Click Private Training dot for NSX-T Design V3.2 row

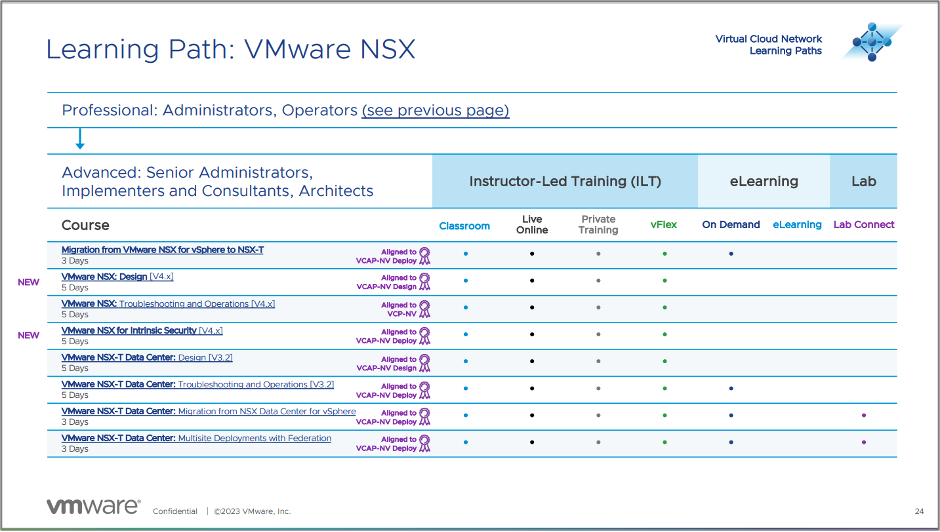point(598,361)
